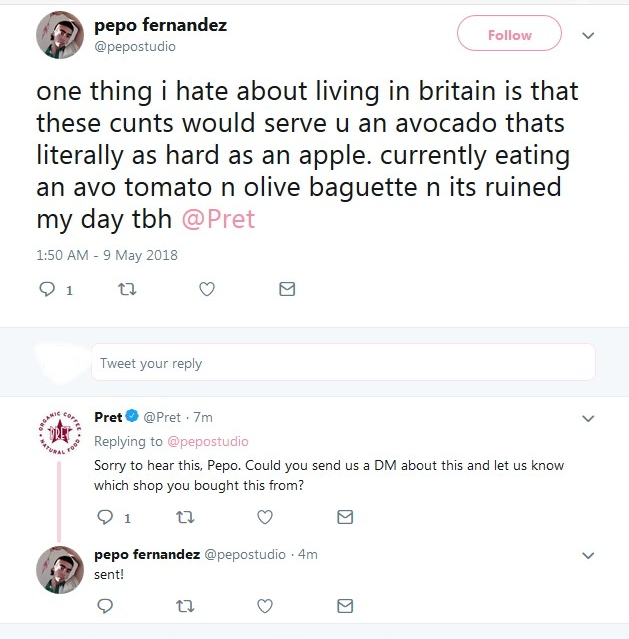
Task: Click envelope icon under "sent!" tweet
Action: pyautogui.click(x=345, y=605)
